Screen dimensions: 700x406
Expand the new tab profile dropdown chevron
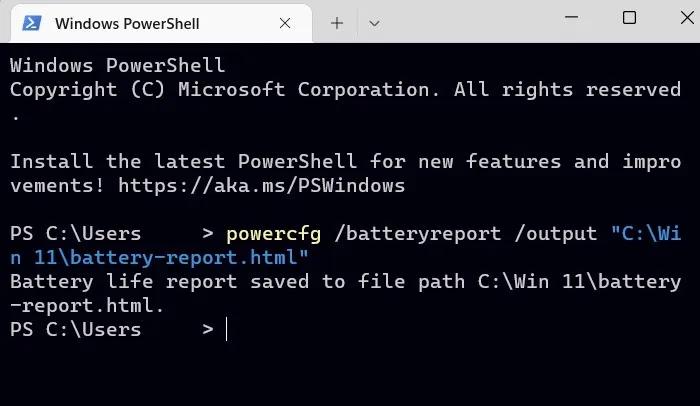374,22
